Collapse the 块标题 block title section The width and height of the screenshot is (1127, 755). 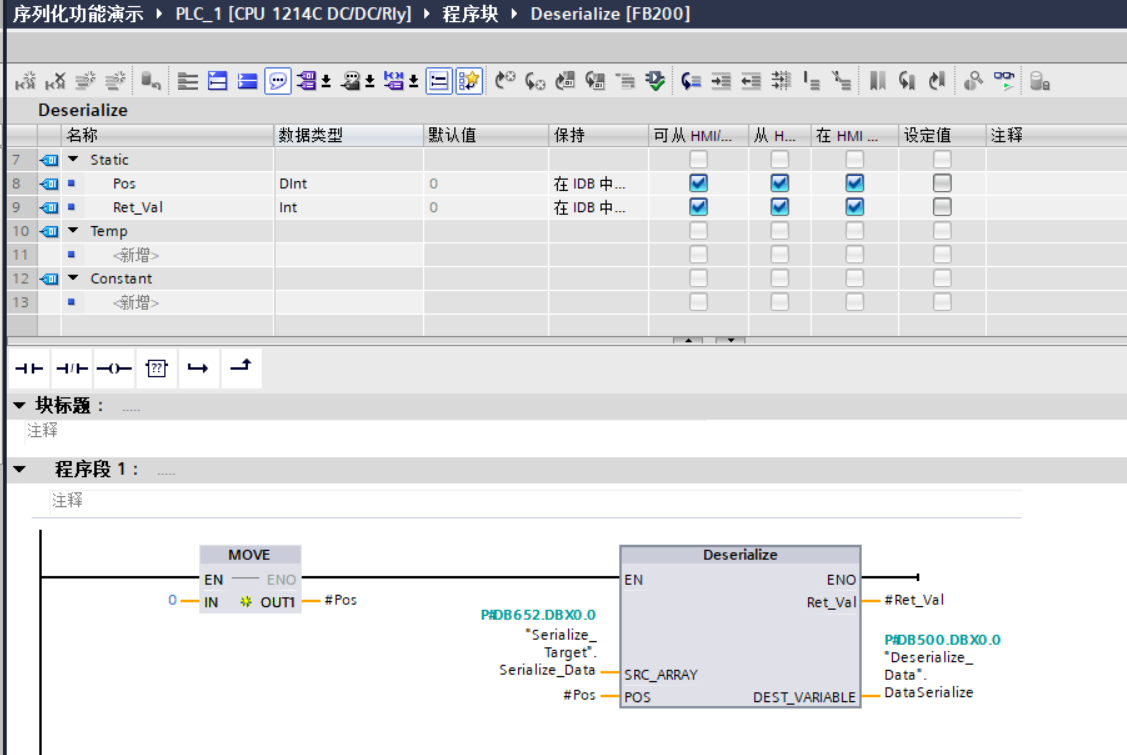click(x=19, y=406)
